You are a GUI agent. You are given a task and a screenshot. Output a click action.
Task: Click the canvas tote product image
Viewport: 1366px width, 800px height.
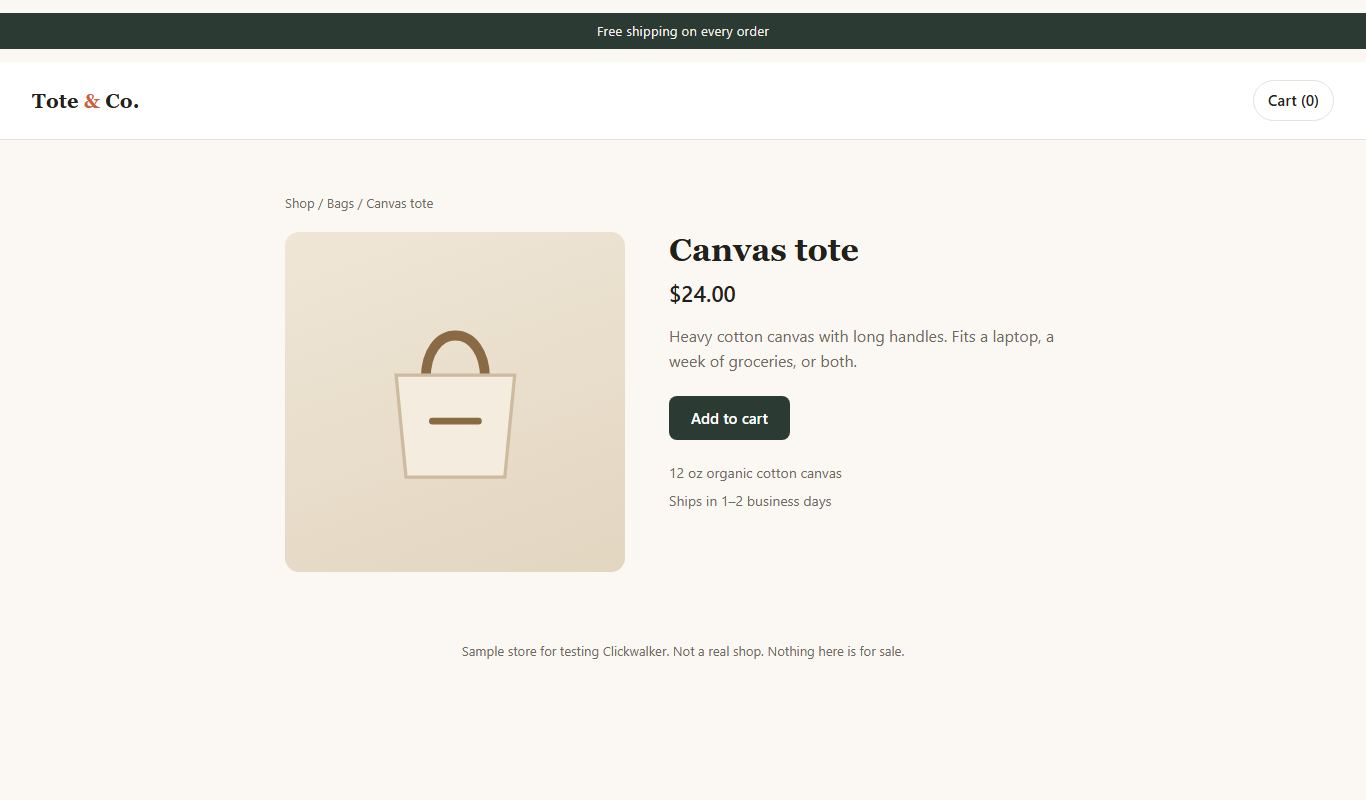455,402
